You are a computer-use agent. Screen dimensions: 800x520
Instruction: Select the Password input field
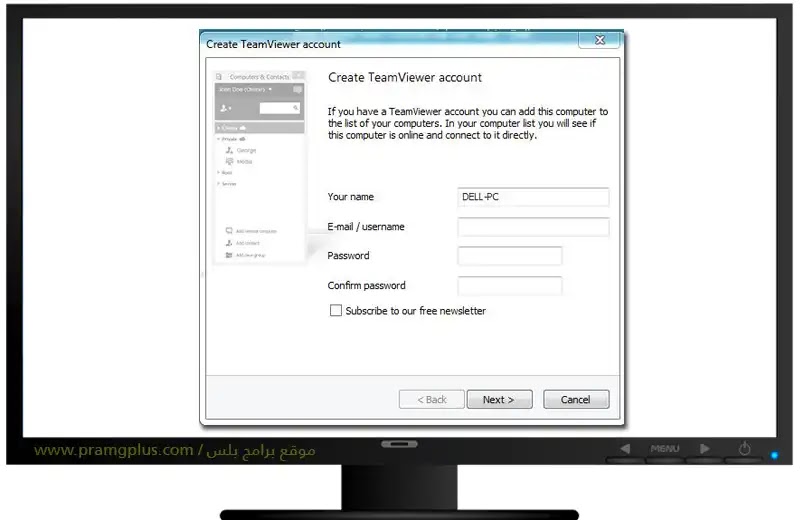[x=510, y=256]
